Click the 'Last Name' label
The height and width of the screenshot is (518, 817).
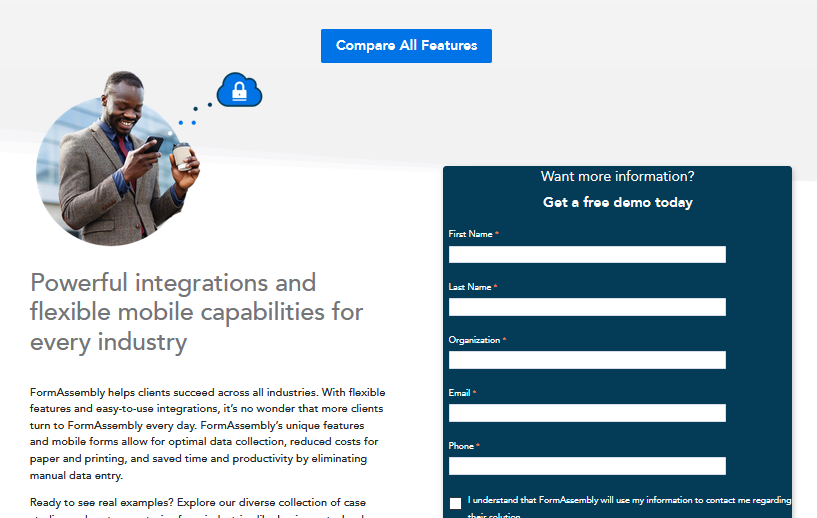click(x=470, y=287)
